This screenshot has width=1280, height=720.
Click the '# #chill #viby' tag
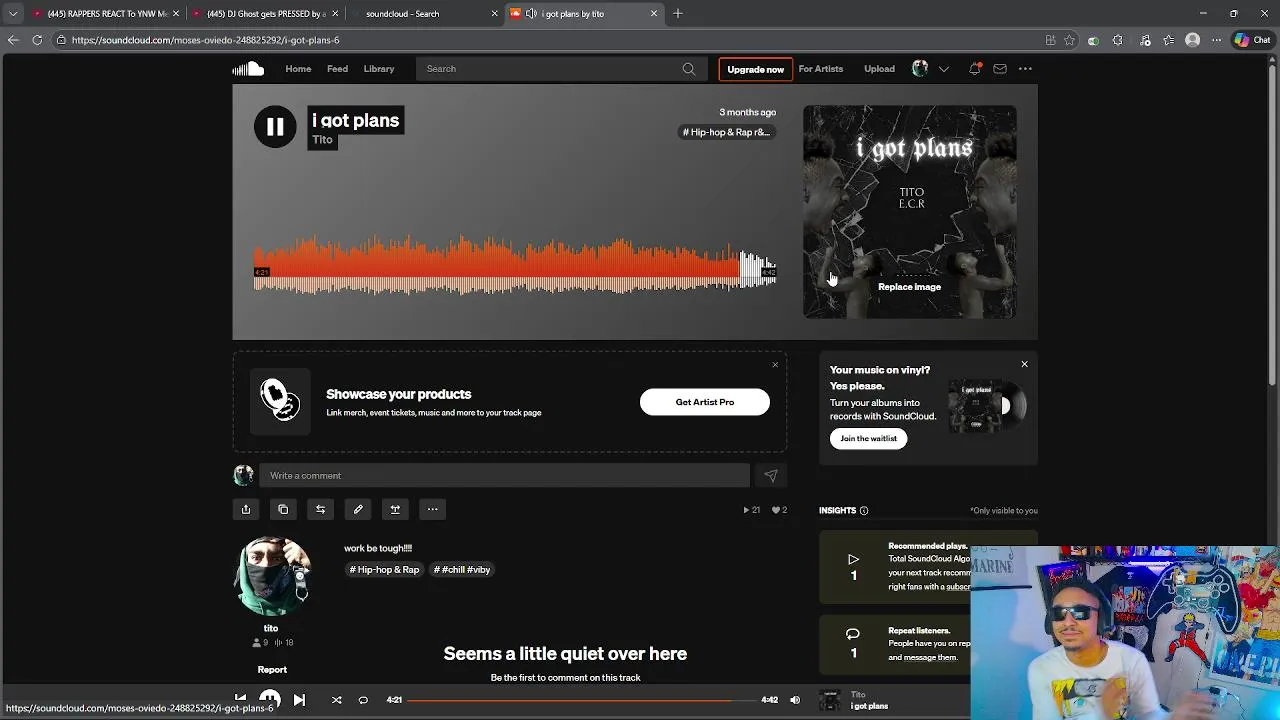click(x=462, y=570)
